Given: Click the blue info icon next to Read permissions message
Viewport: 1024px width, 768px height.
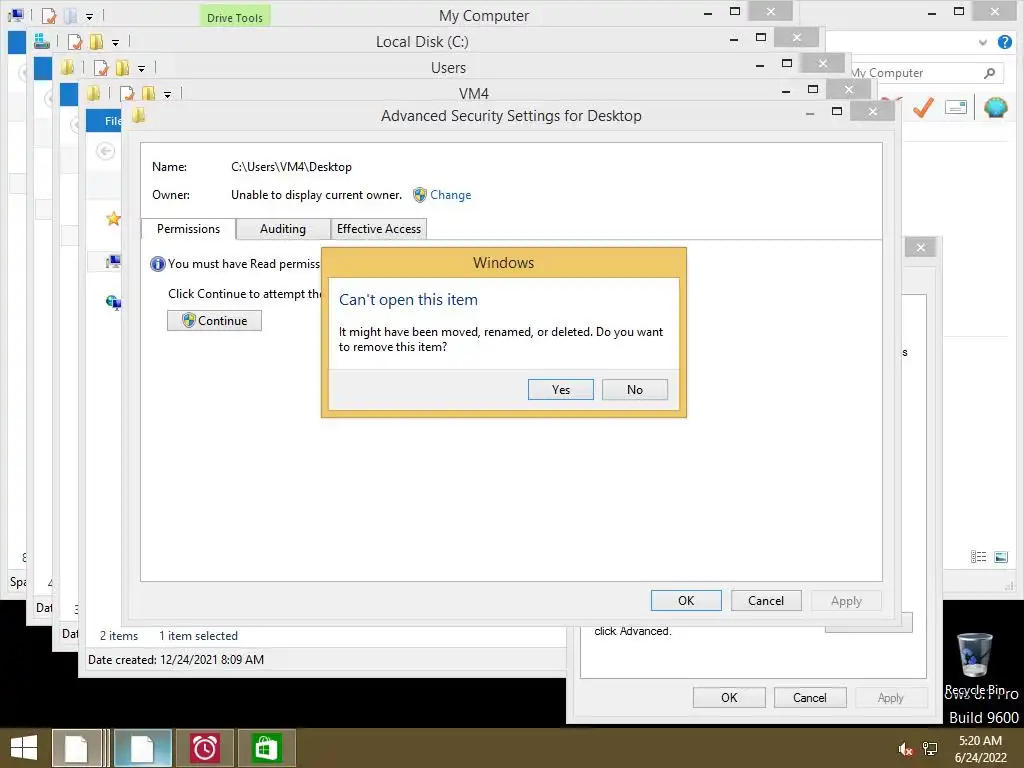Looking at the screenshot, I should (157, 264).
